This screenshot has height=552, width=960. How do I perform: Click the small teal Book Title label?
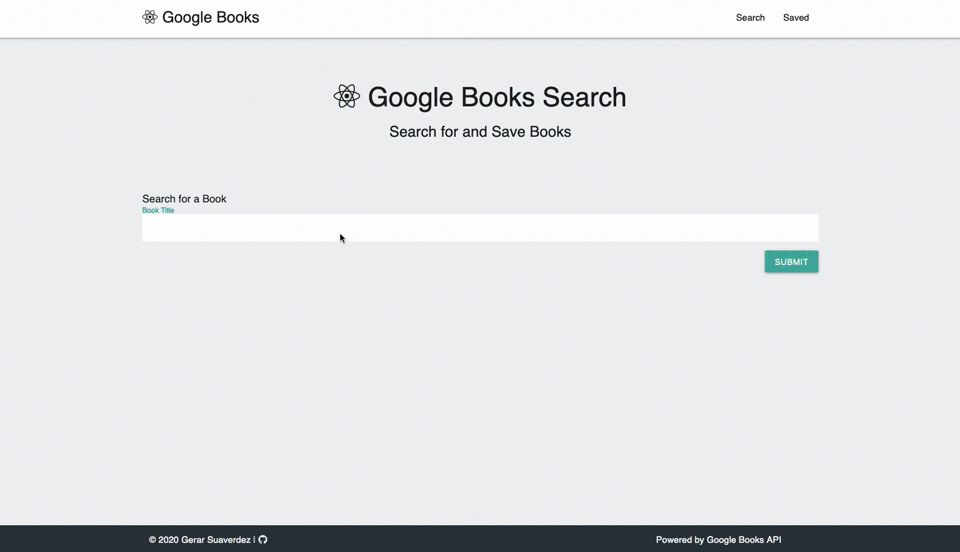tap(158, 210)
